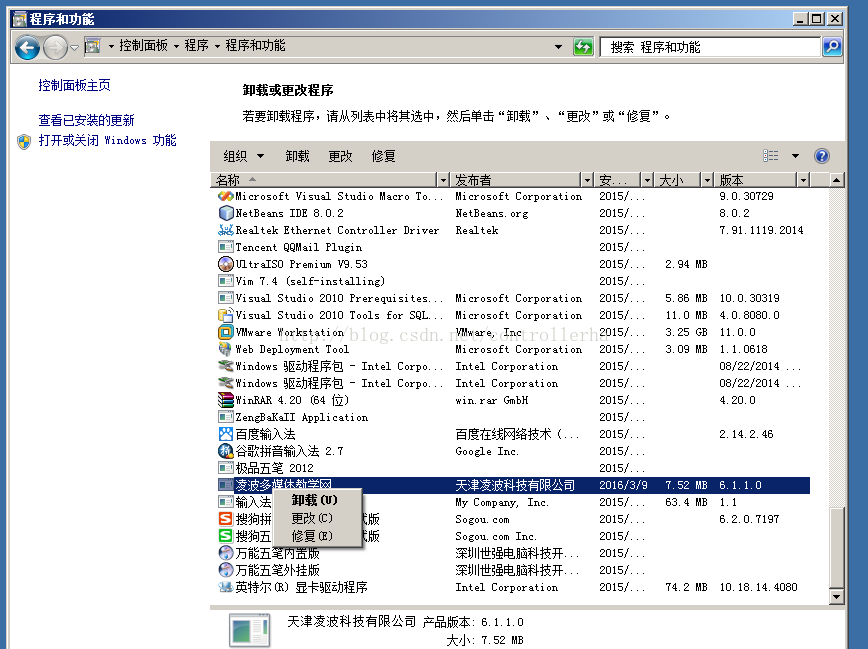
Task: Click the WinRAR 4.20 icon
Action: point(226,400)
